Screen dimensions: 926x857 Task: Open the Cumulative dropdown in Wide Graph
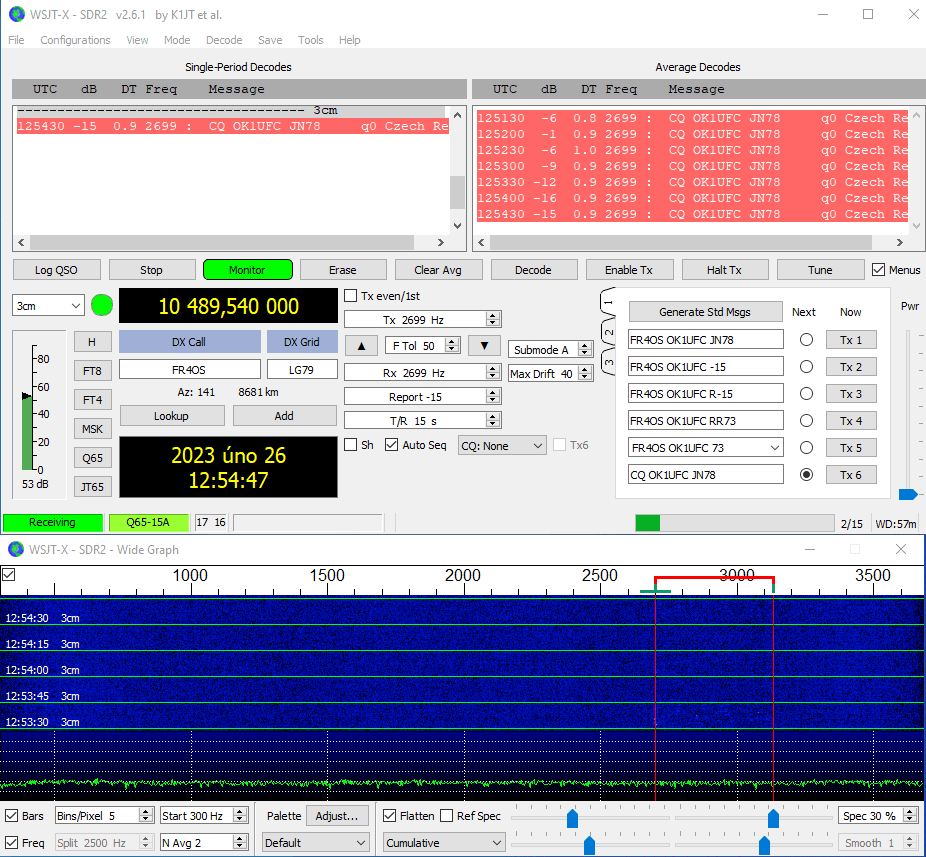tap(444, 843)
